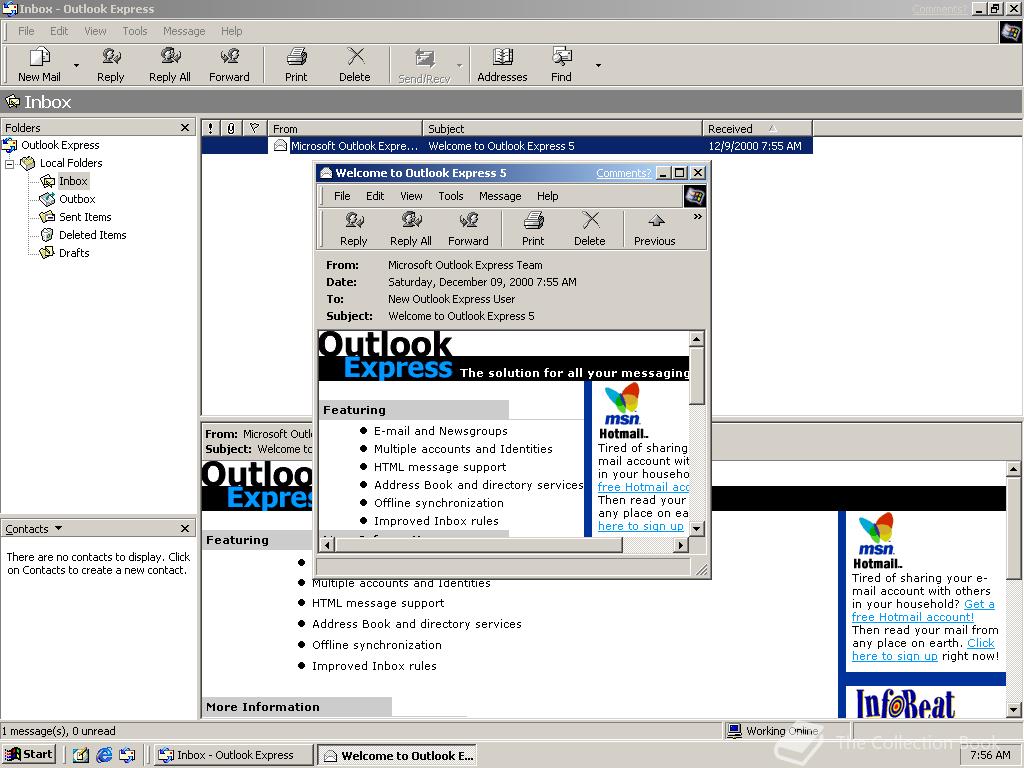The image size is (1024, 768).
Task: Click the Find toolbar button
Action: (561, 65)
